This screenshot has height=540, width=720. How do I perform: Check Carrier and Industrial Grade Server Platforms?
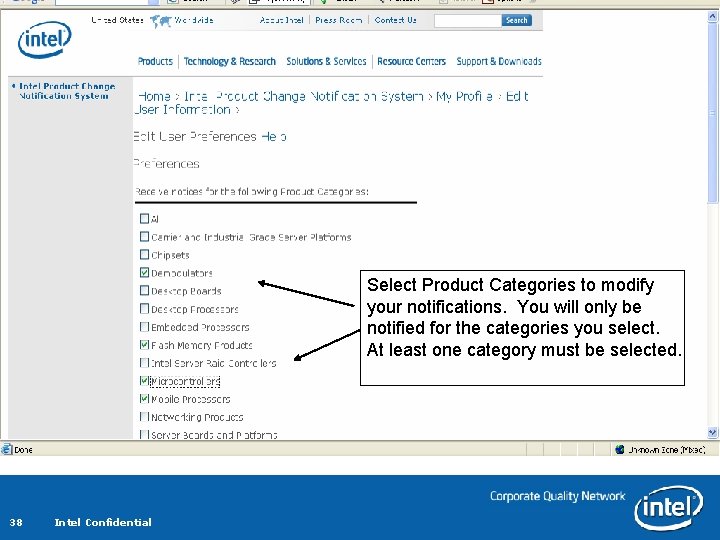pyautogui.click(x=145, y=236)
